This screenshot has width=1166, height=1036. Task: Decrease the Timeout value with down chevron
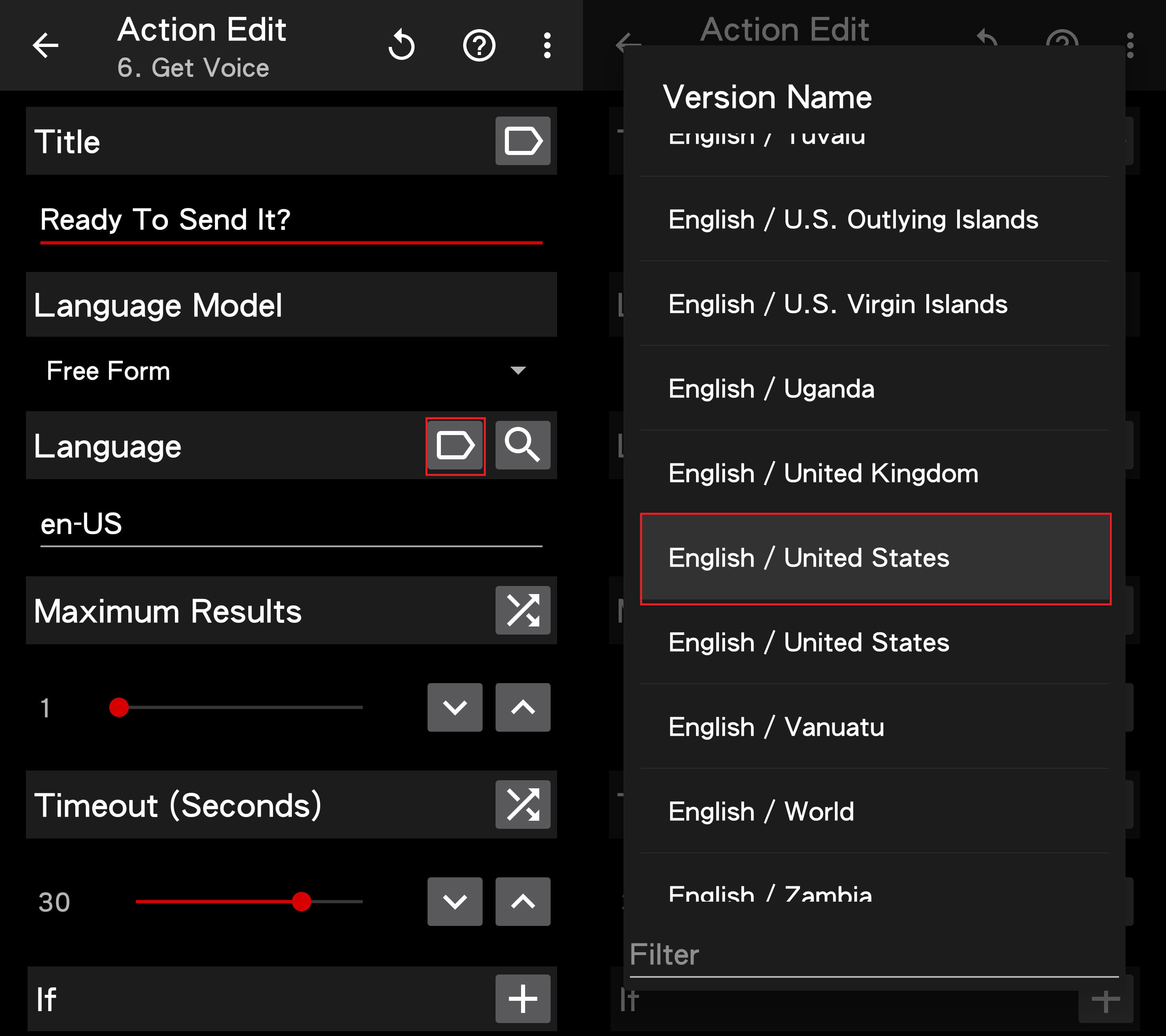[455, 901]
